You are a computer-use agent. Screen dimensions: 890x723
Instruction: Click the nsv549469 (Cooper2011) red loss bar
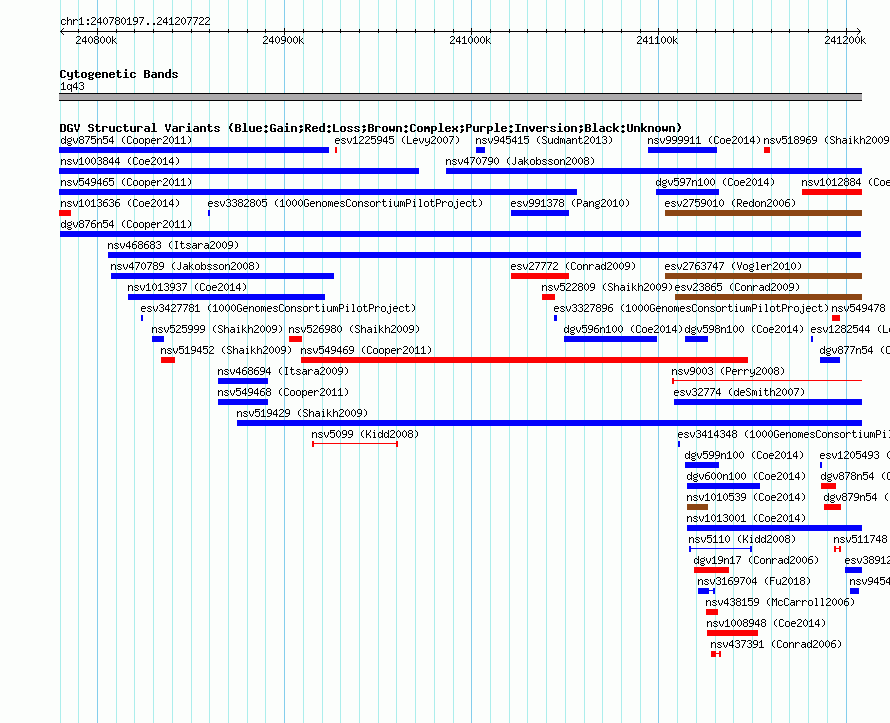pos(524,360)
